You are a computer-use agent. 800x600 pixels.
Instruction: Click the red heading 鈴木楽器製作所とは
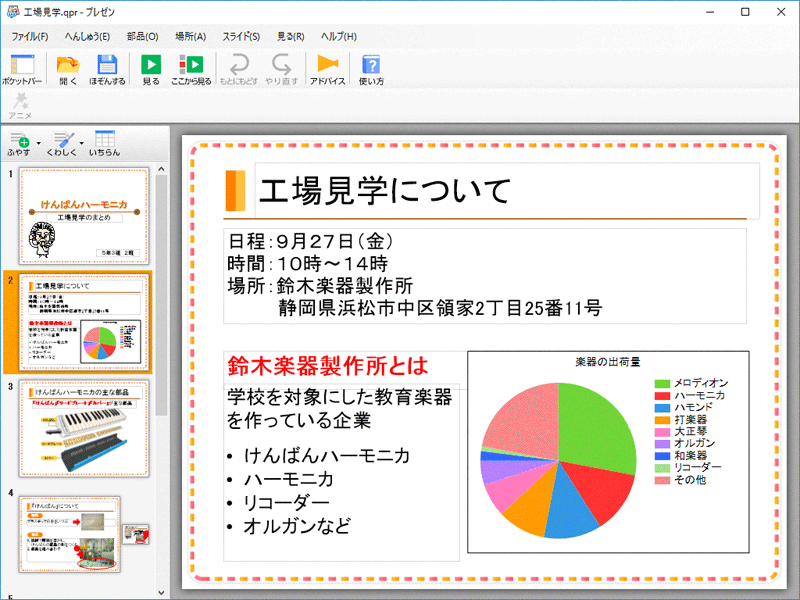pos(328,366)
